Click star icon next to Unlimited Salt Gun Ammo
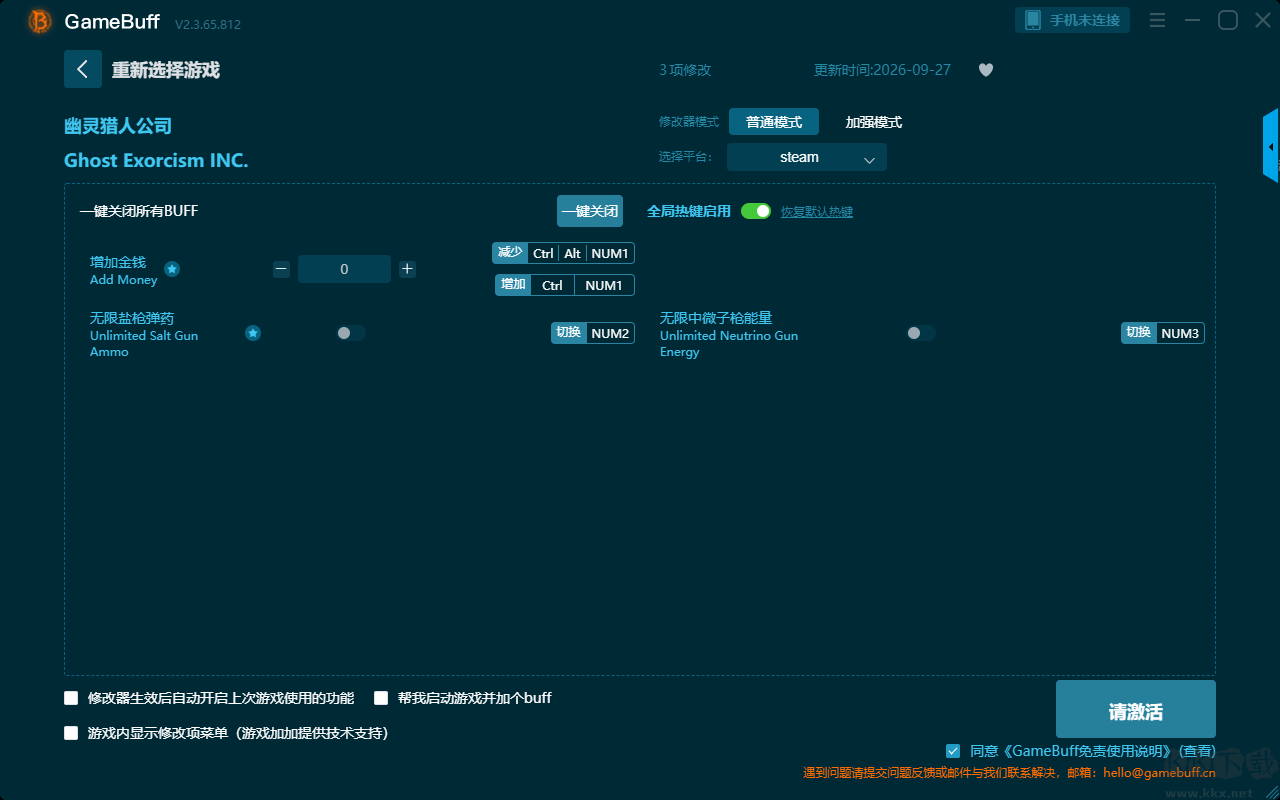Image resolution: width=1280 pixels, height=800 pixels. pos(253,333)
